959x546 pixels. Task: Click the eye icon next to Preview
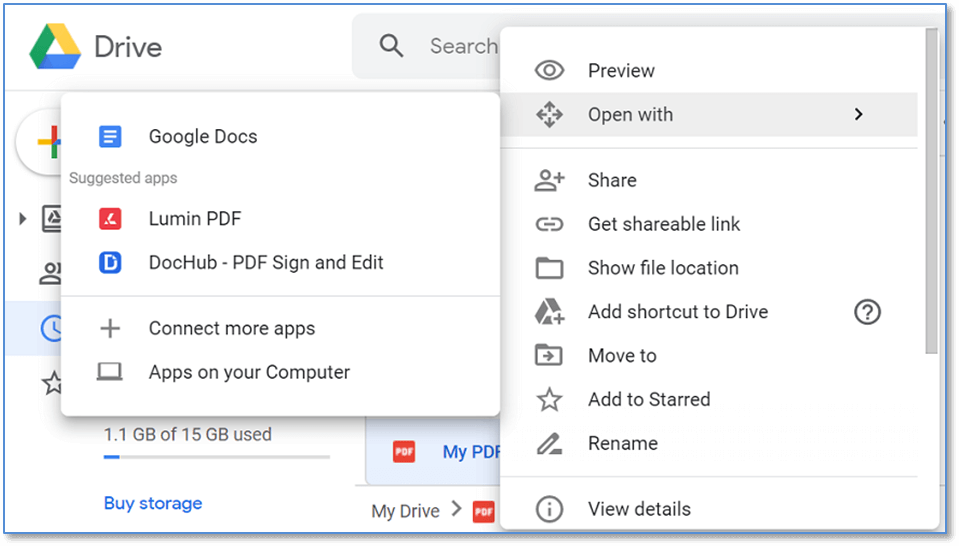click(549, 70)
